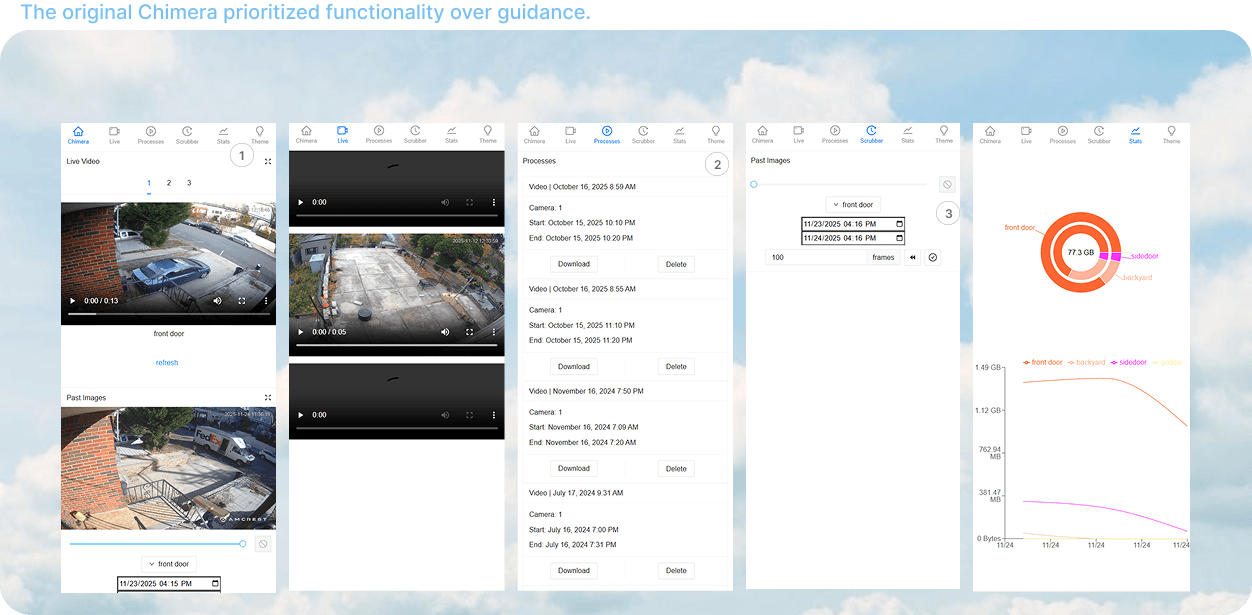Image resolution: width=1252 pixels, height=615 pixels.
Task: Open the Stats tab in the Processes panel
Action: [x=679, y=135]
